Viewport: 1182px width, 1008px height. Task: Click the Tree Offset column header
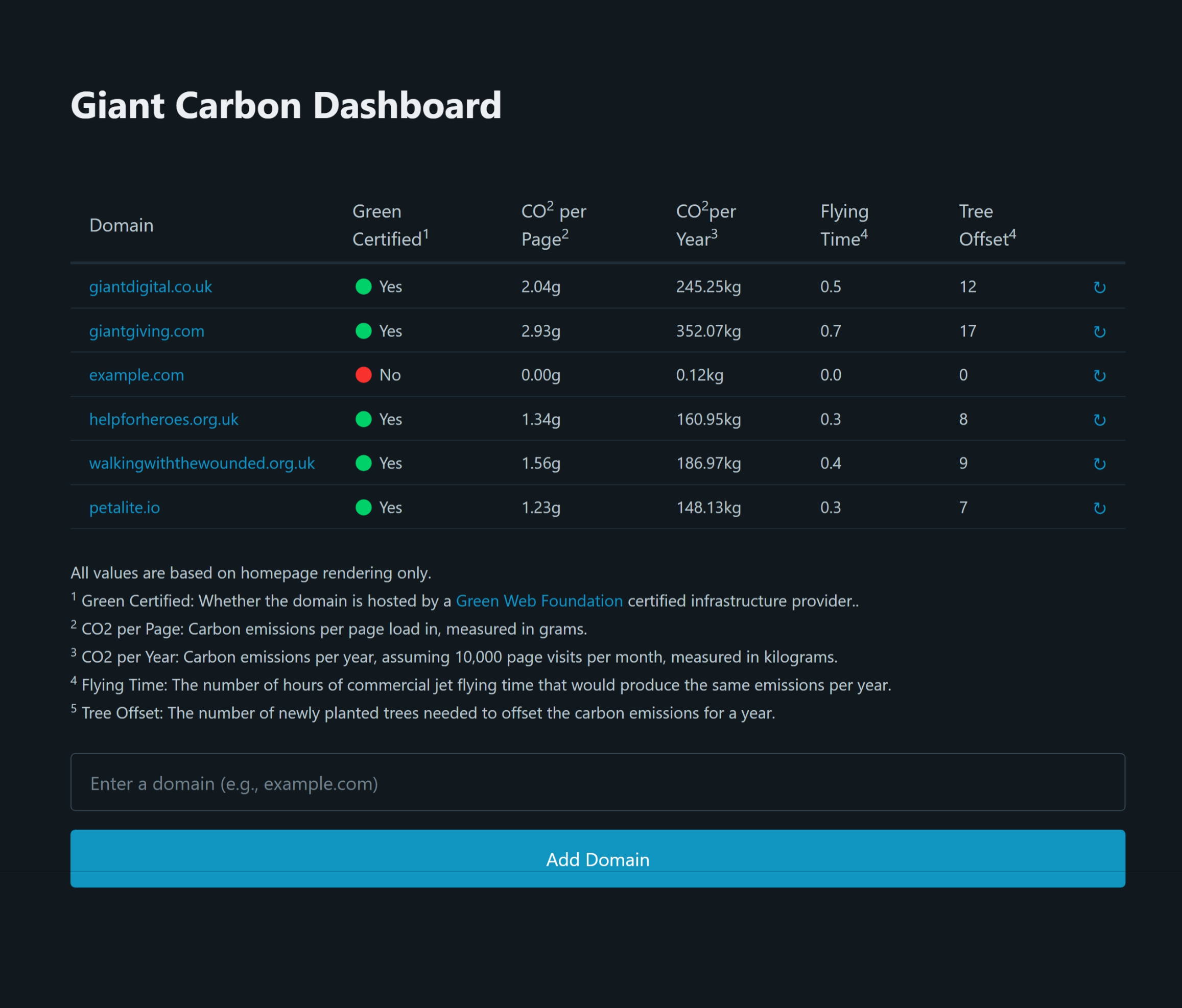[987, 225]
